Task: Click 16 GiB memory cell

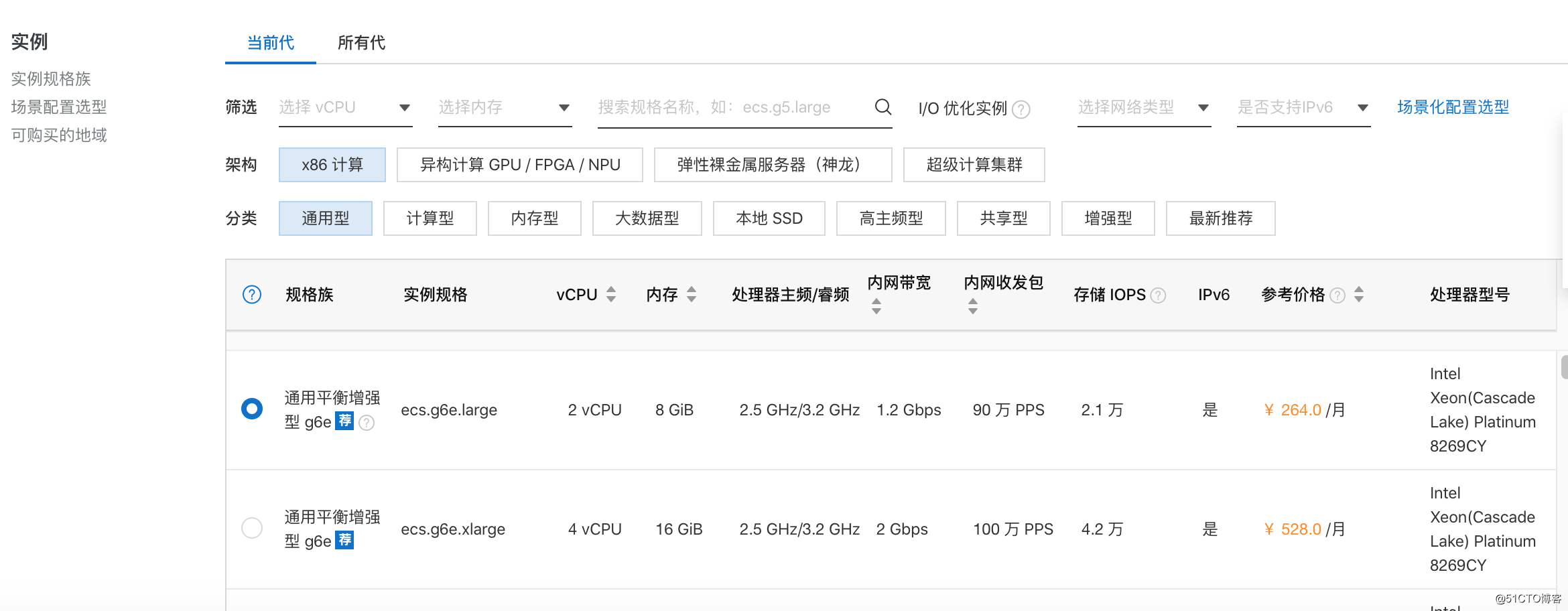Action: pos(679,529)
